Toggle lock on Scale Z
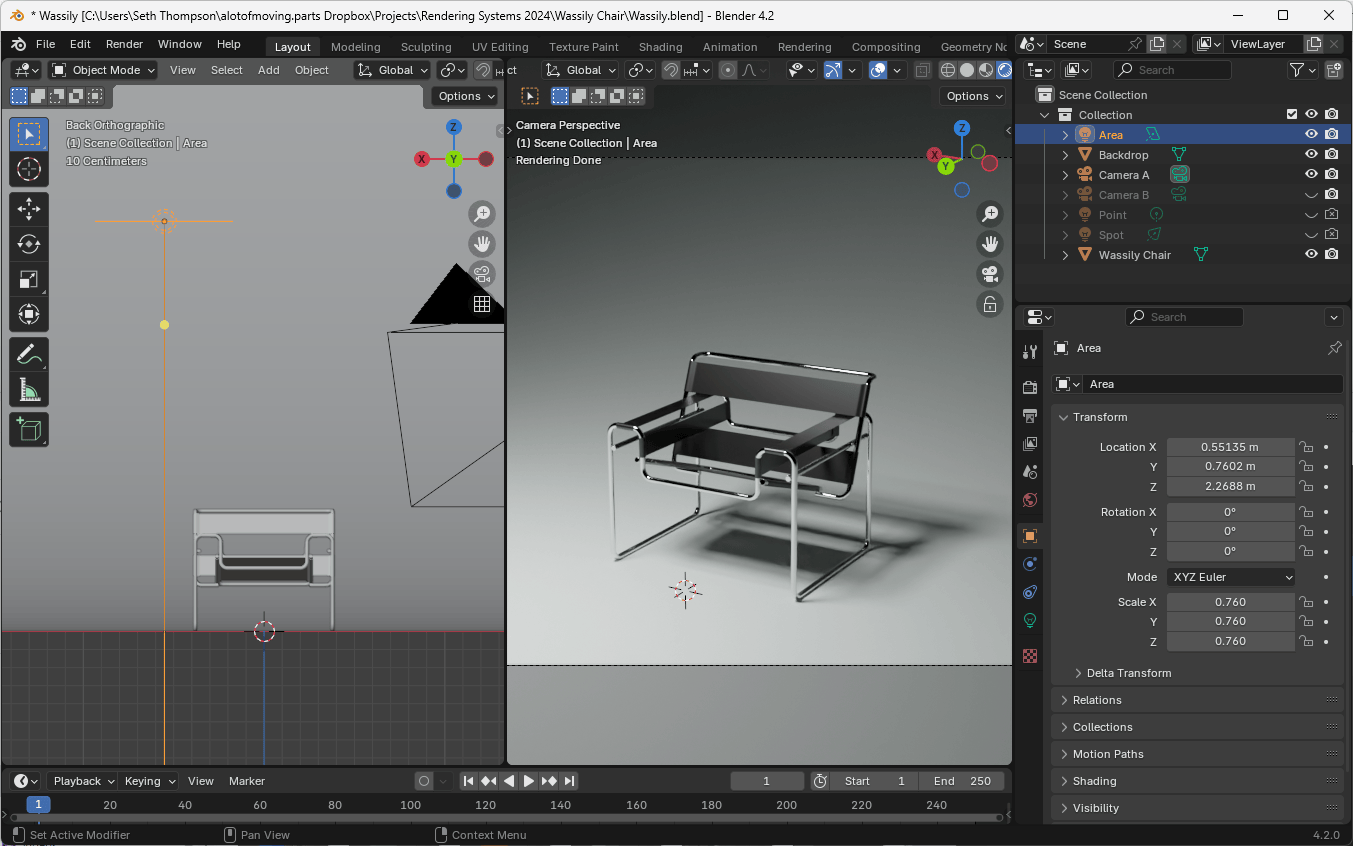This screenshot has width=1353, height=846. (1306, 641)
